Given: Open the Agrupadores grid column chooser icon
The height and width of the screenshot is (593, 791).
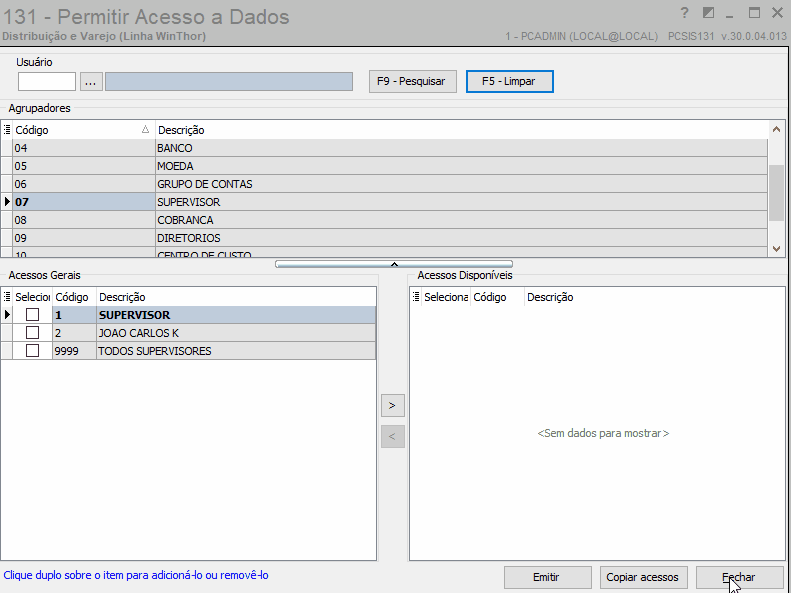Looking at the screenshot, I should click(7, 130).
